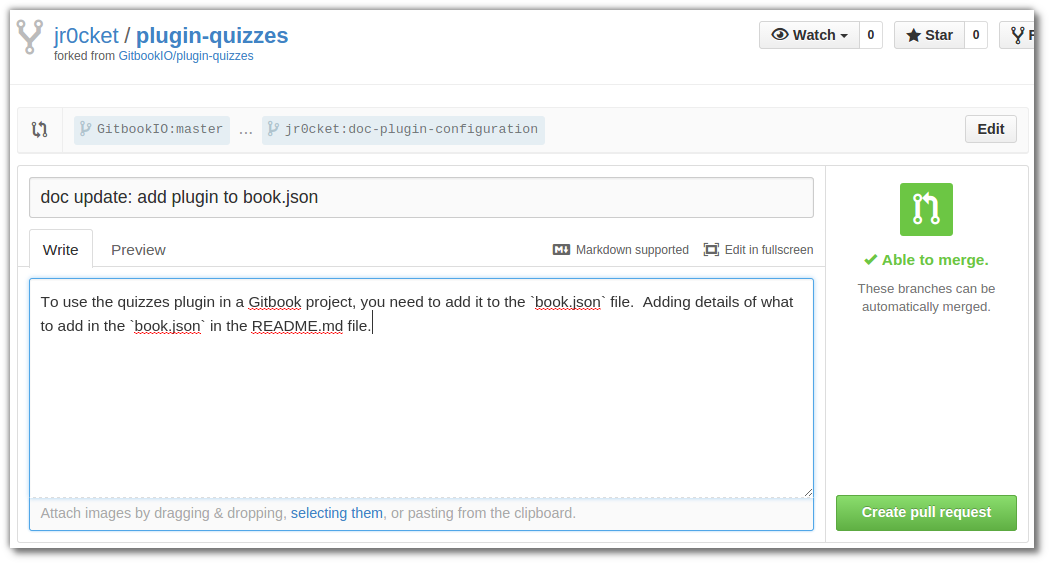Screen dimensions: 1050x564
Task: Click the Markdown icon
Action: [561, 250]
